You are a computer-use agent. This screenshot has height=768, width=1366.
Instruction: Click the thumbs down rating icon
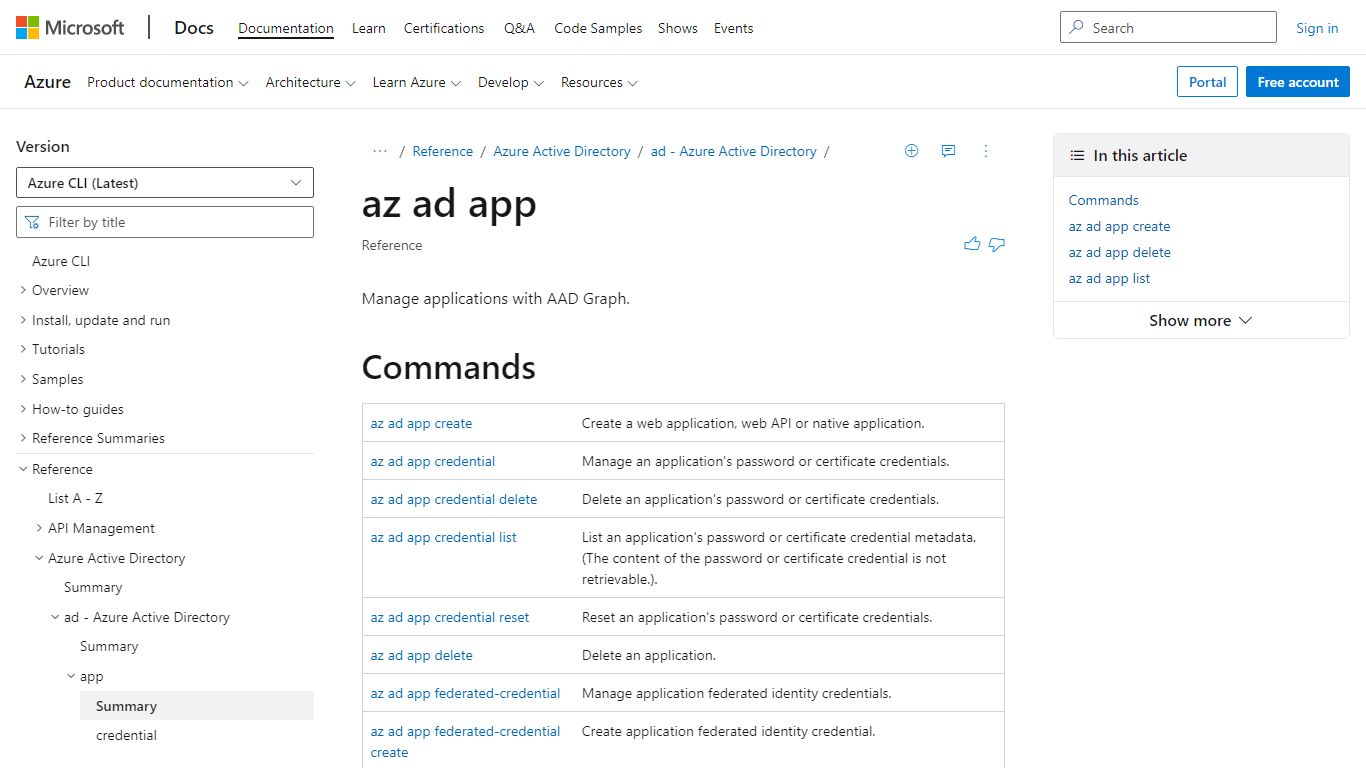[x=997, y=244]
